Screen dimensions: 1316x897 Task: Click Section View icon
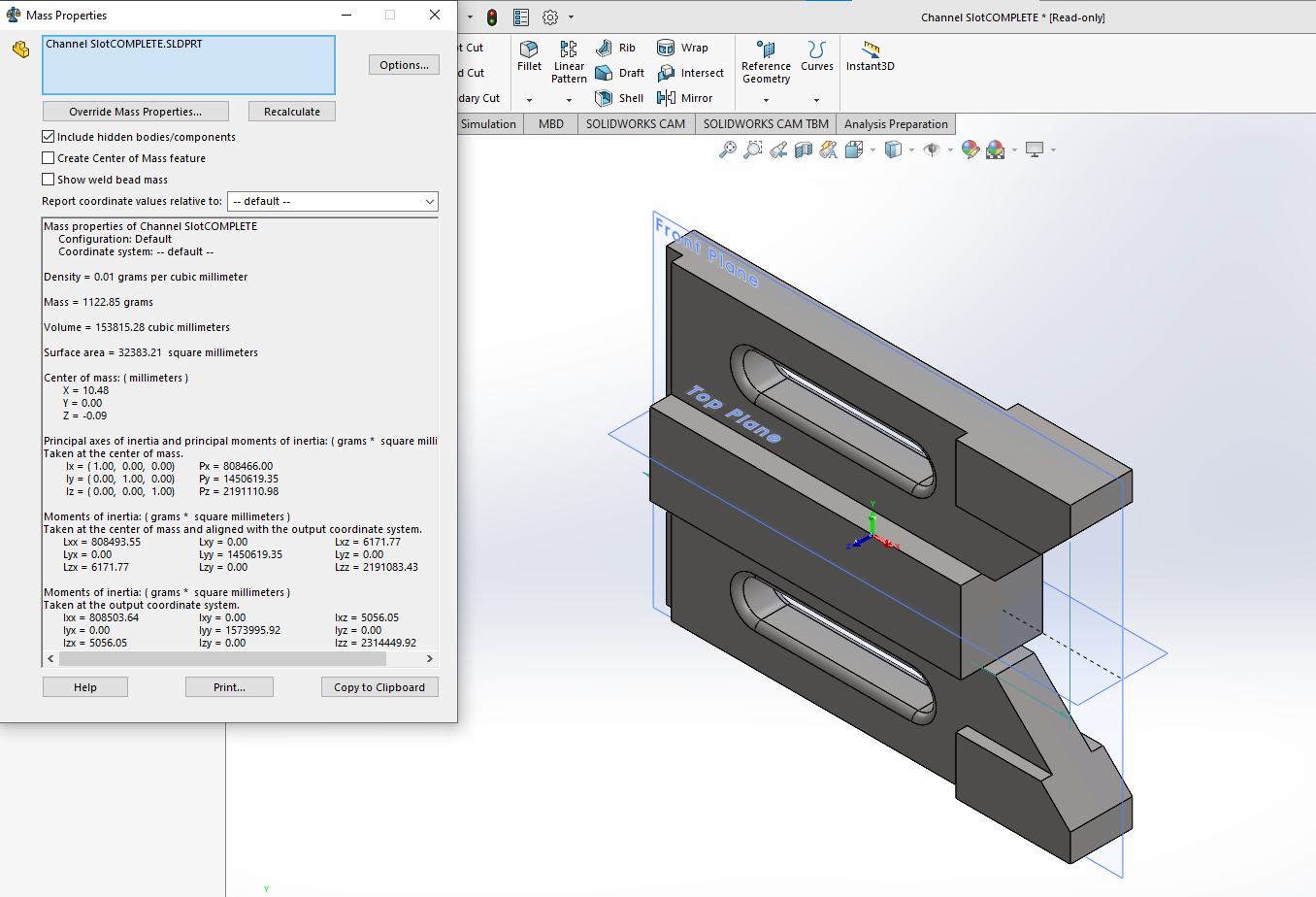coord(804,149)
